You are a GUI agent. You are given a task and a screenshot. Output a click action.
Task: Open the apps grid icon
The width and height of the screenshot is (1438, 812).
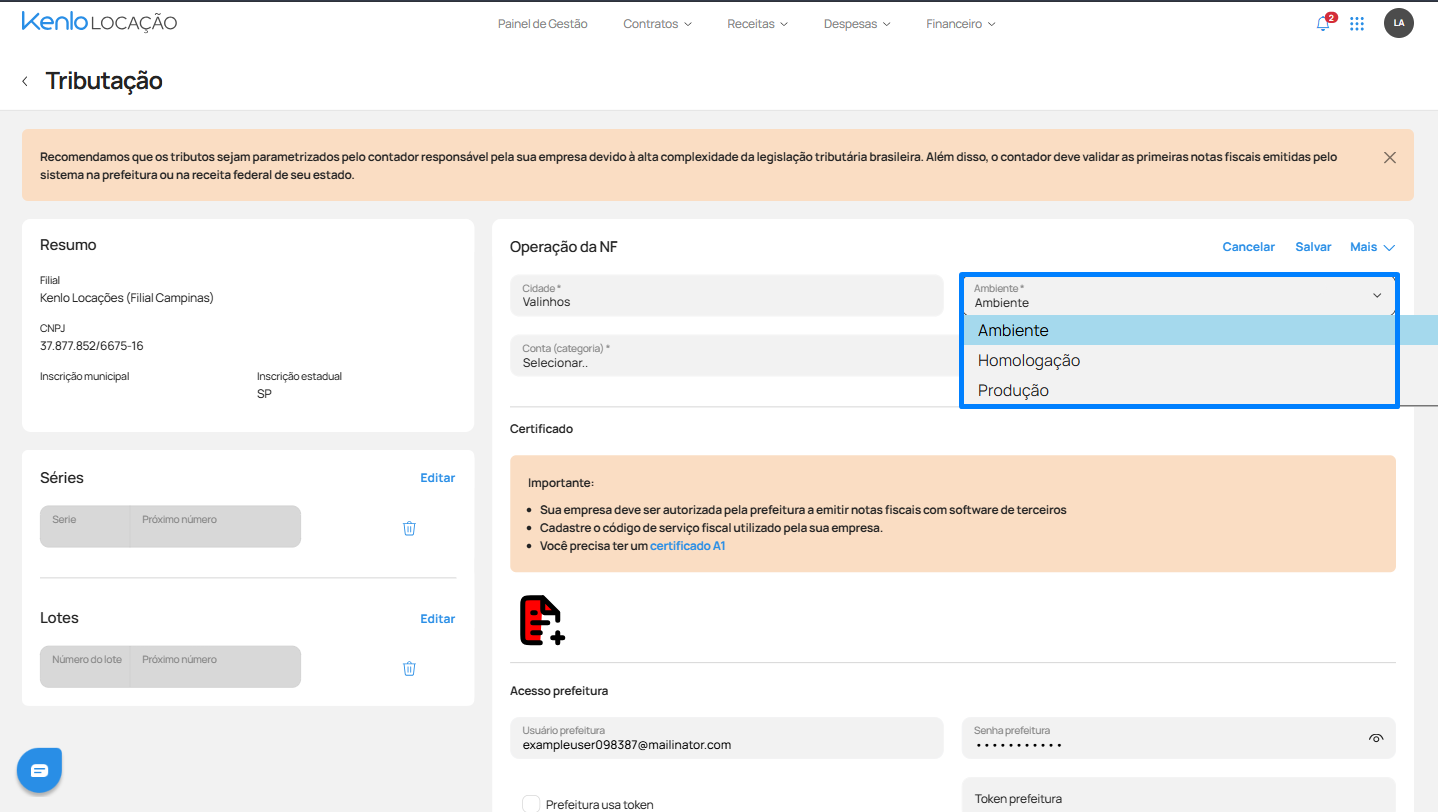[x=1357, y=24]
